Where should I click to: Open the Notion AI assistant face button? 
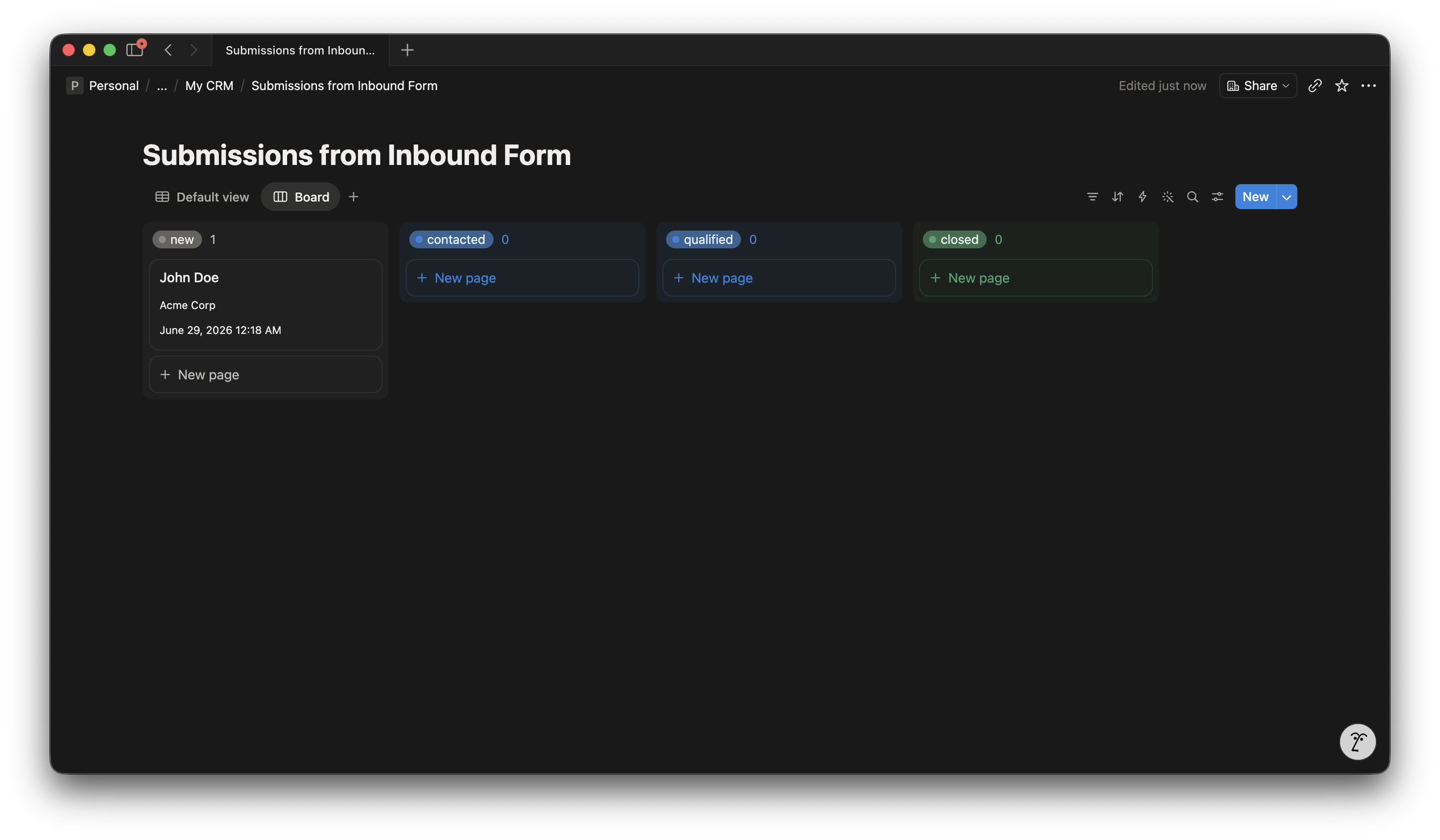tap(1358, 742)
